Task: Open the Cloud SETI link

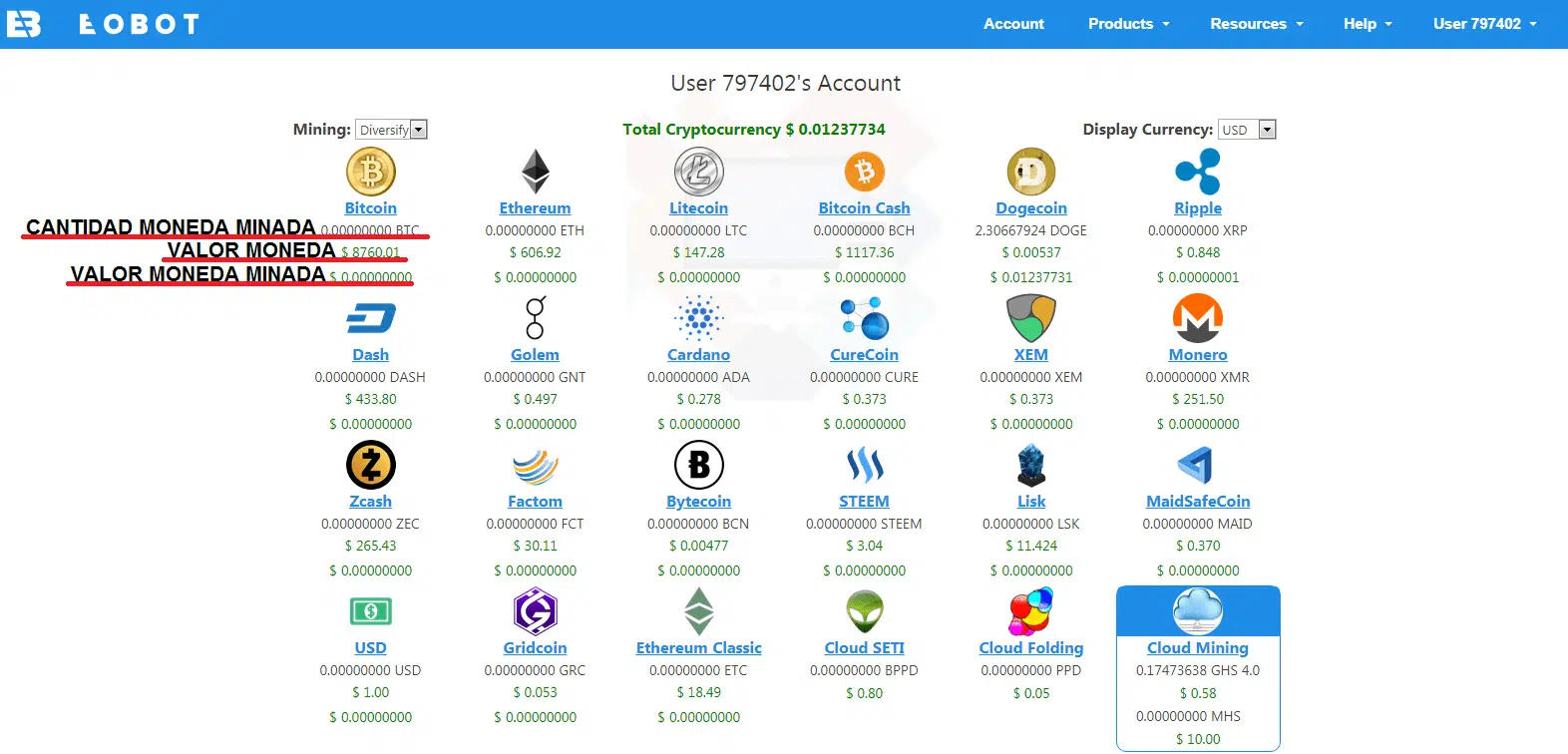Action: pyautogui.click(x=865, y=648)
